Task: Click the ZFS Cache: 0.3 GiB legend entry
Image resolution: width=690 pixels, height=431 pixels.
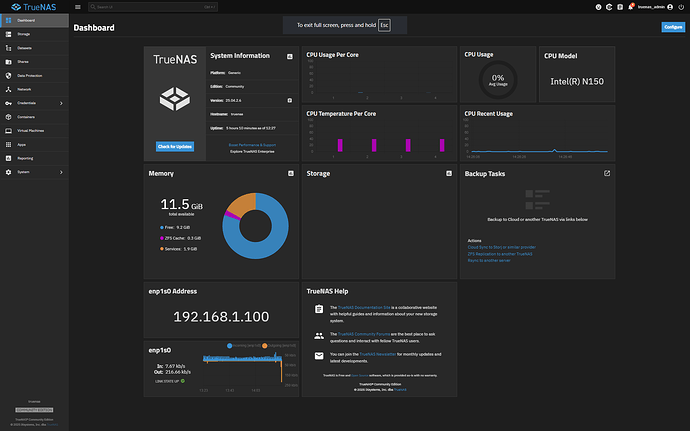Action: [180, 238]
